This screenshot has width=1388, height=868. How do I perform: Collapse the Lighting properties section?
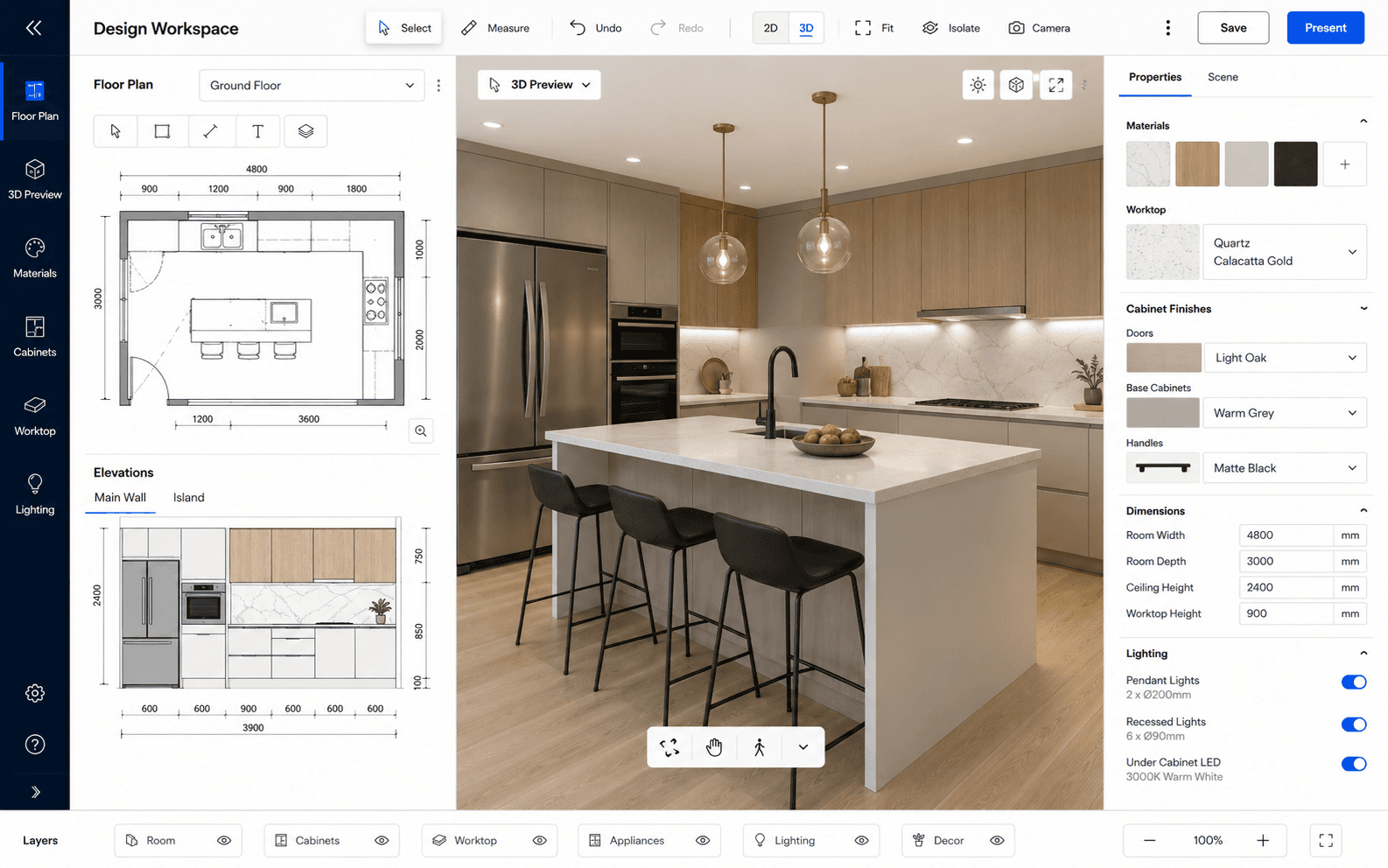point(1363,654)
